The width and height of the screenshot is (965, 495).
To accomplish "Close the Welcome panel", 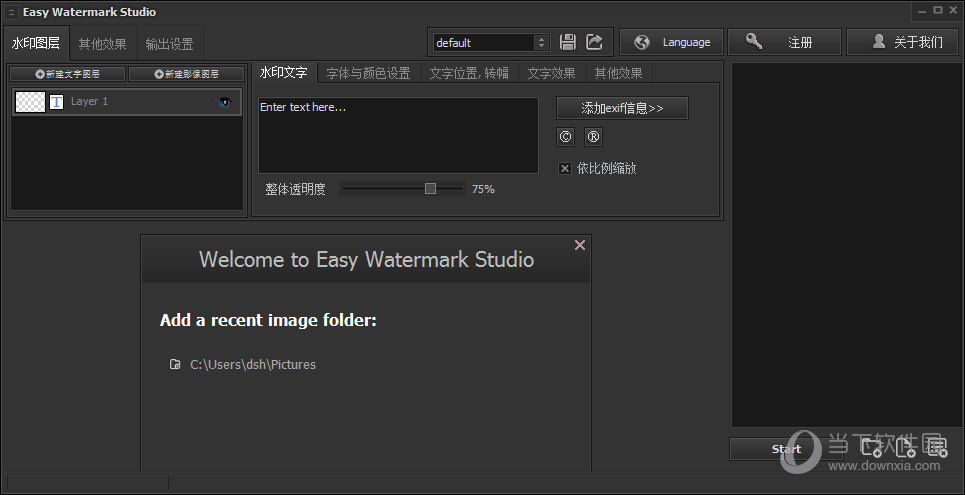I will 580,245.
